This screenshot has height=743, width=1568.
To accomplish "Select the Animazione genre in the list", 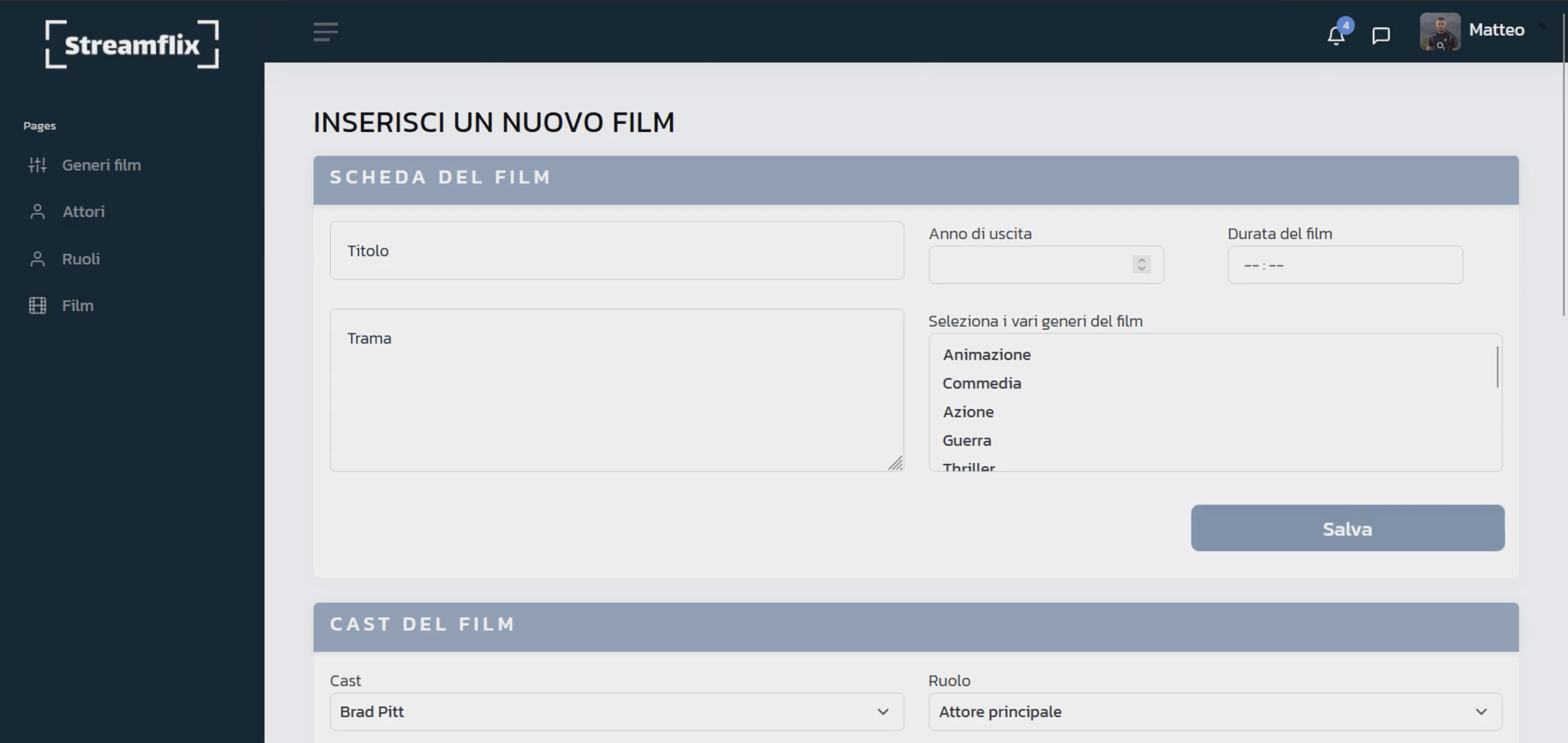I will [986, 355].
